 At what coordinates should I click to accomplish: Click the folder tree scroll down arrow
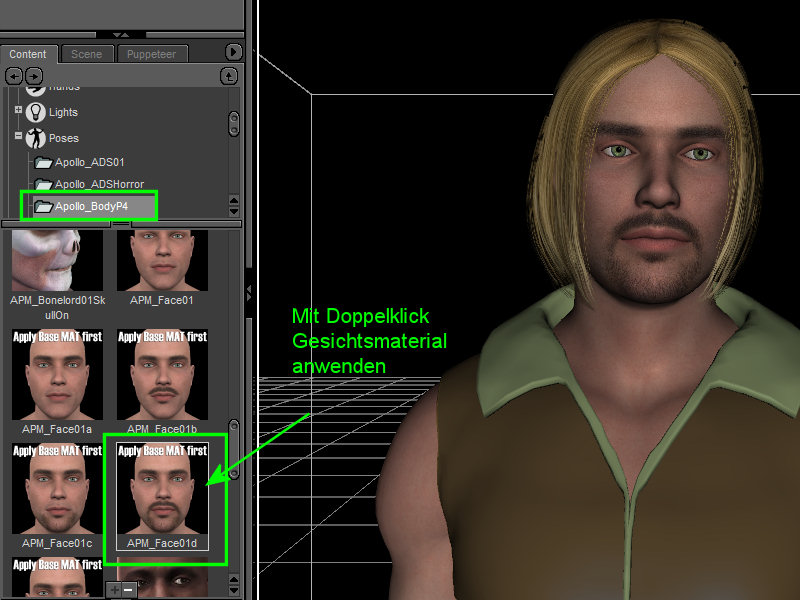pos(234,211)
